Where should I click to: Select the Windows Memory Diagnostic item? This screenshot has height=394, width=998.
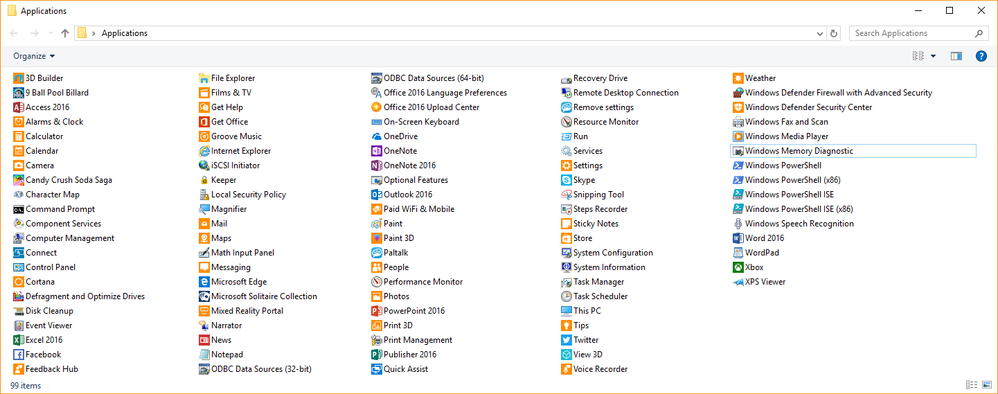[853, 151]
